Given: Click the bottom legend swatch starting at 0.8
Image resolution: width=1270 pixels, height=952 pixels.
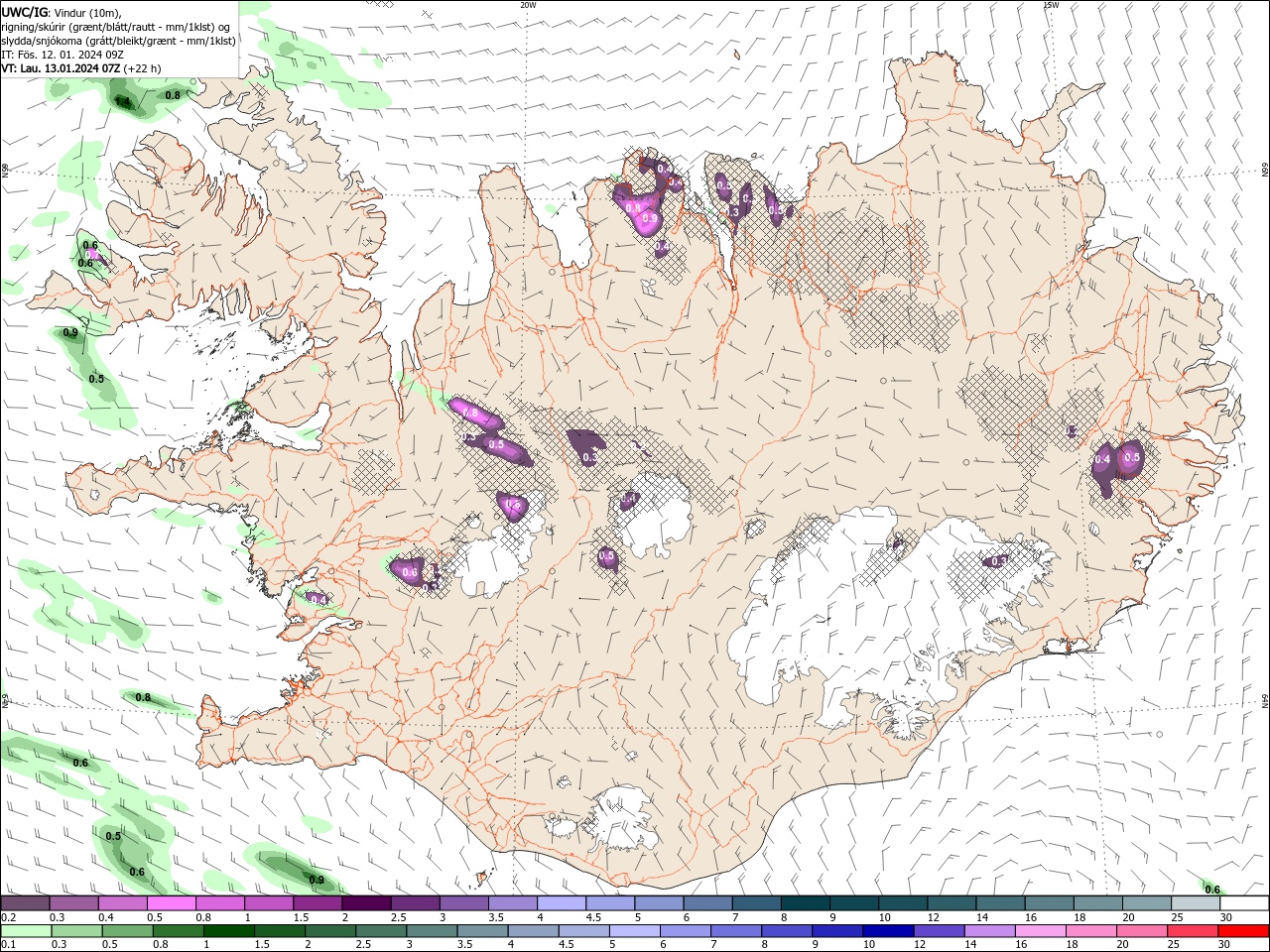Looking at the screenshot, I should pos(178,931).
